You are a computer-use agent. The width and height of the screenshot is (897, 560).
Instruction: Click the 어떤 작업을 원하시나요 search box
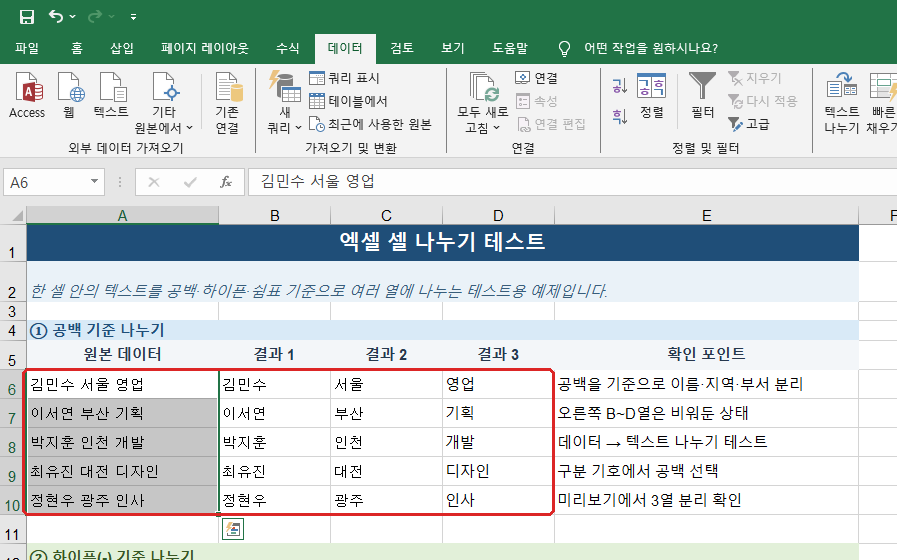650,48
